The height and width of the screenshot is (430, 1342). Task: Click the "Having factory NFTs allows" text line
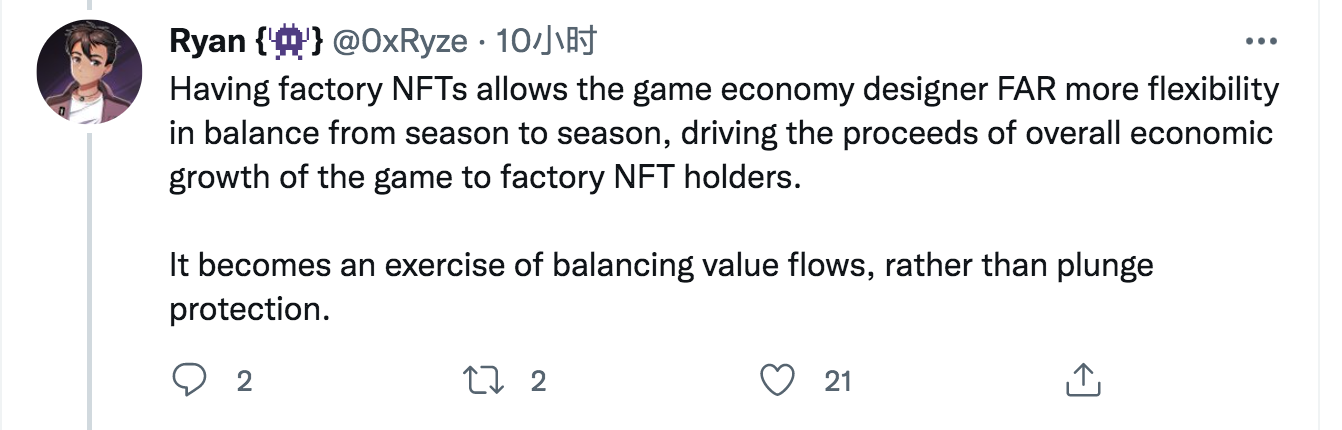point(724,91)
